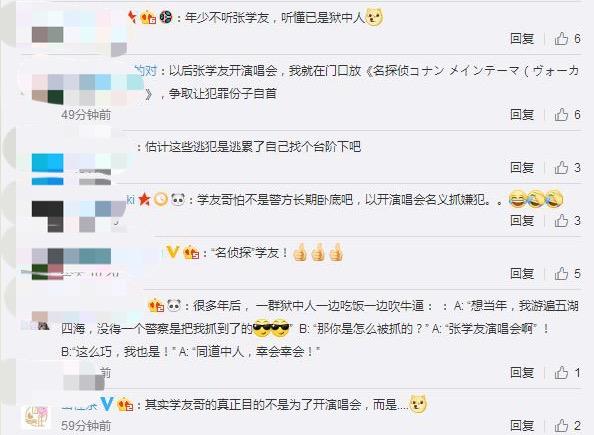
Task: Click the panda badge beside 学友哥怕不是 comment
Action: click(178, 199)
